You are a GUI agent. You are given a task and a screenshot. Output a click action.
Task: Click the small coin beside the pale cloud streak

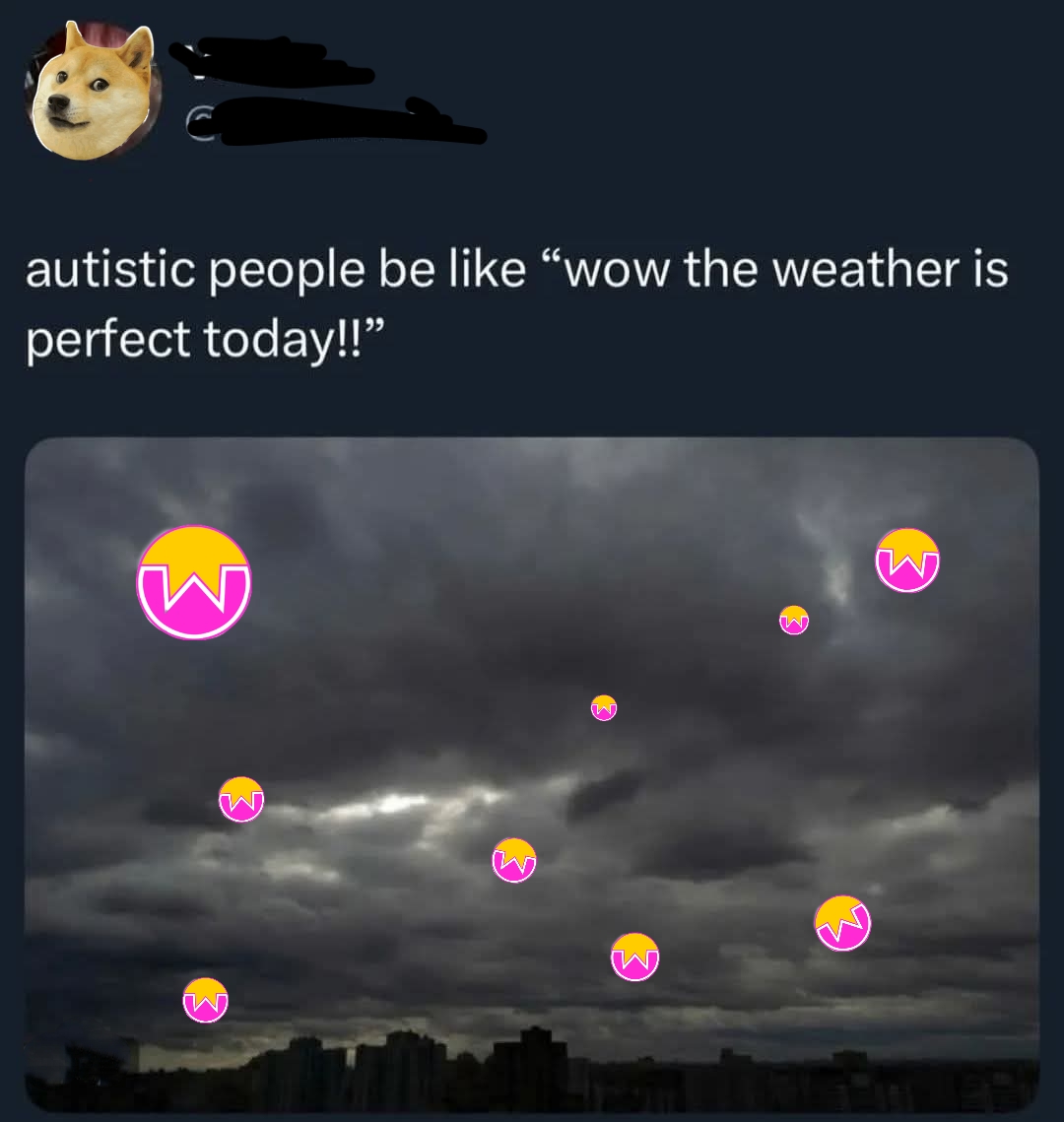[x=794, y=620]
